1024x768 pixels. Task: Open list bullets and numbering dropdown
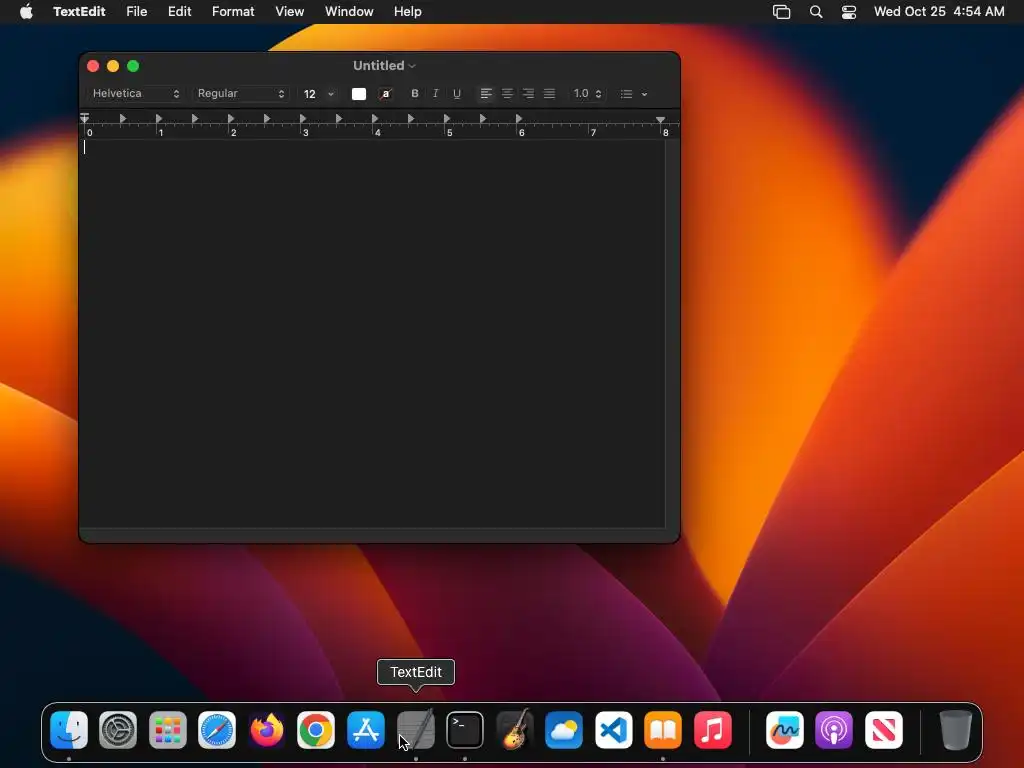(x=633, y=93)
